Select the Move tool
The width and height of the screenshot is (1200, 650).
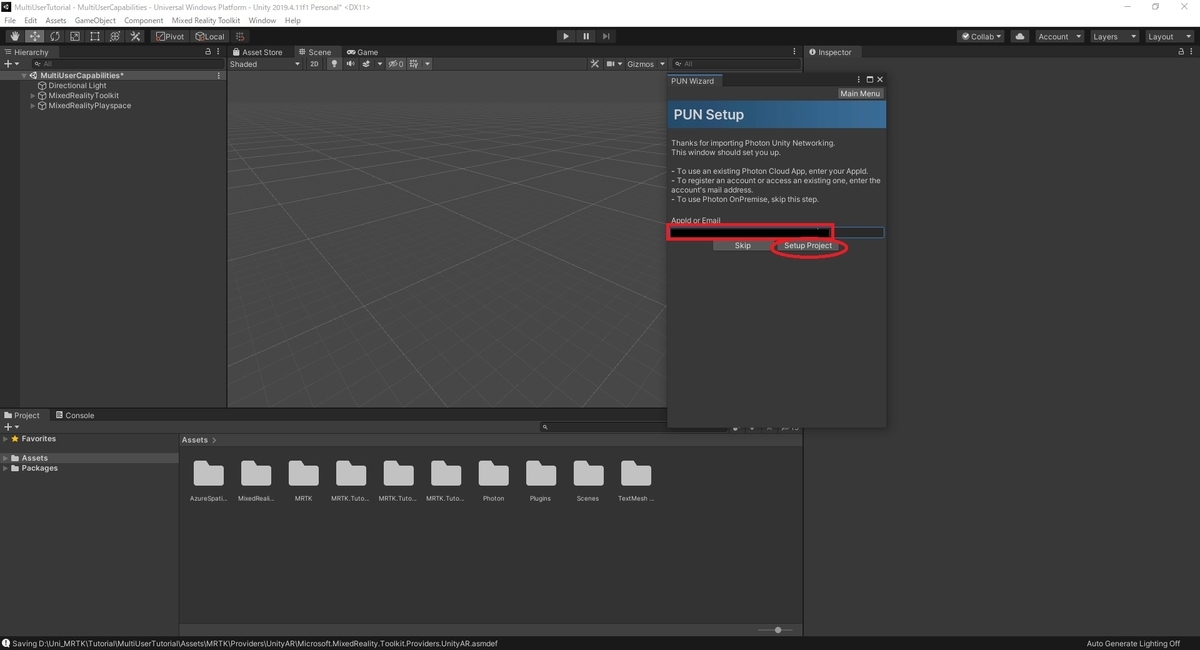(35, 37)
